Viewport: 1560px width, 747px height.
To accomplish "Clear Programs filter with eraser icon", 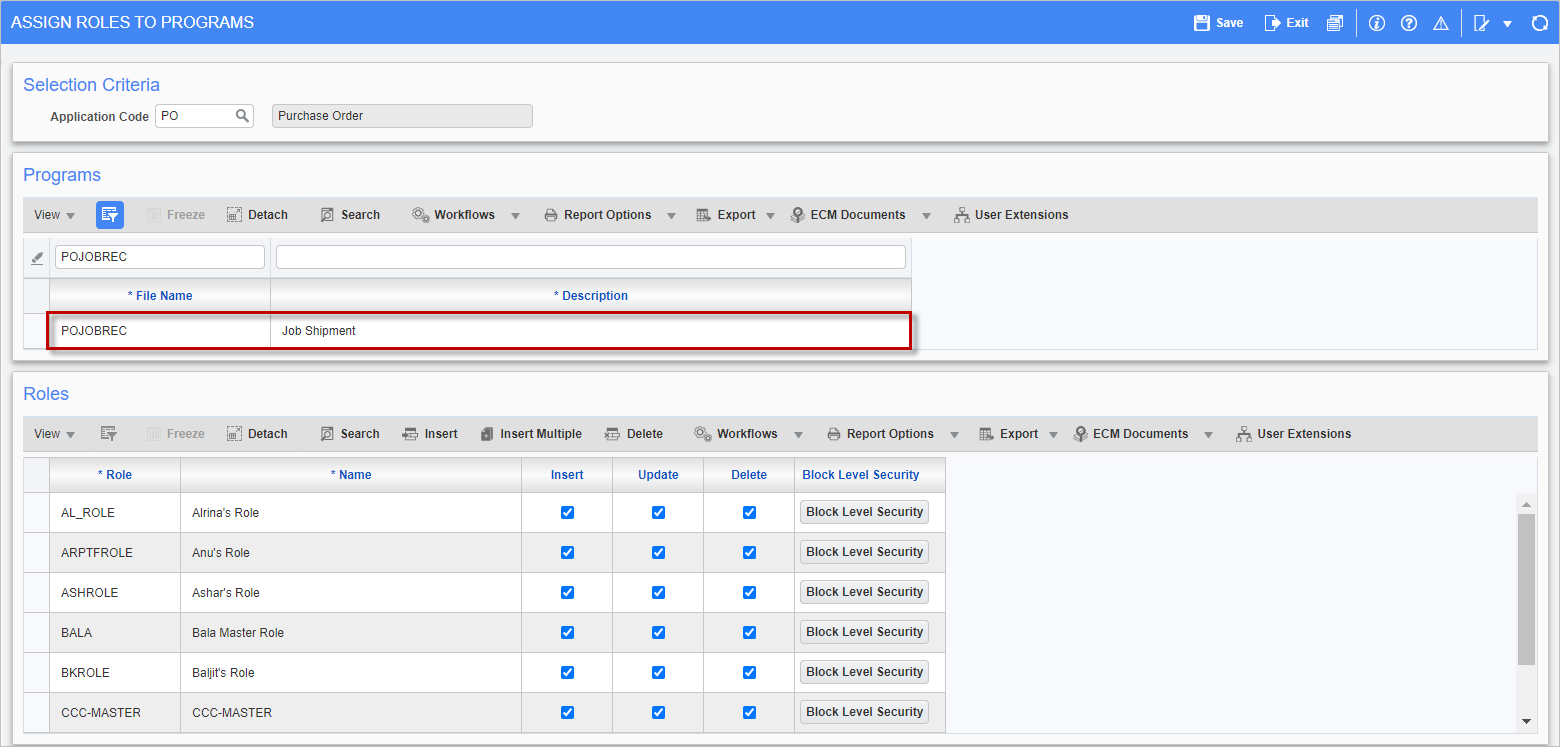I will coord(37,258).
